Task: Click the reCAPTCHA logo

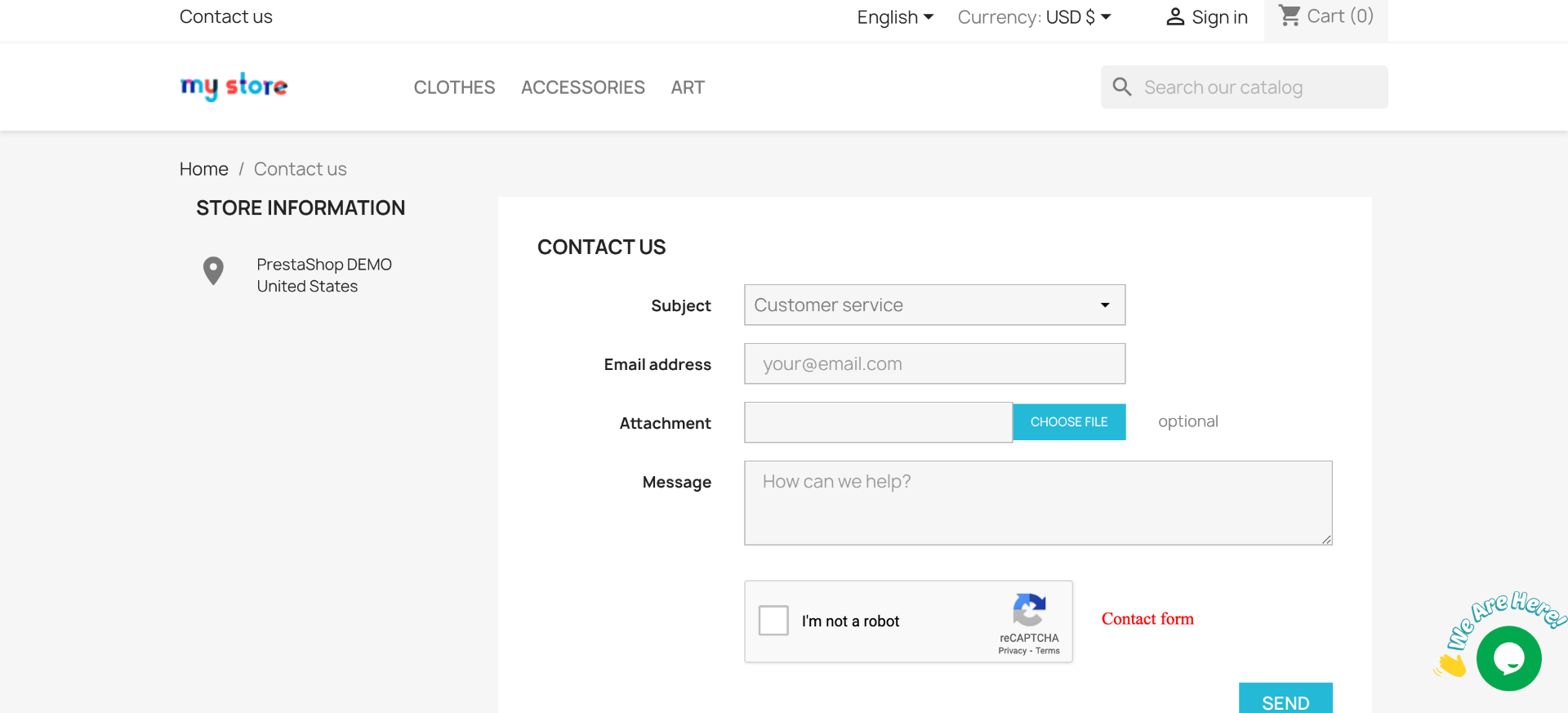Action: (1029, 609)
